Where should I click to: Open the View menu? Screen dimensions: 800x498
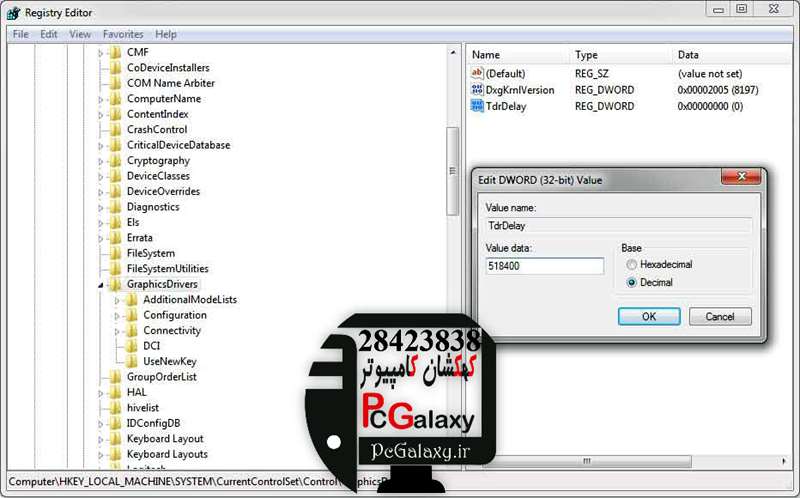click(x=80, y=34)
